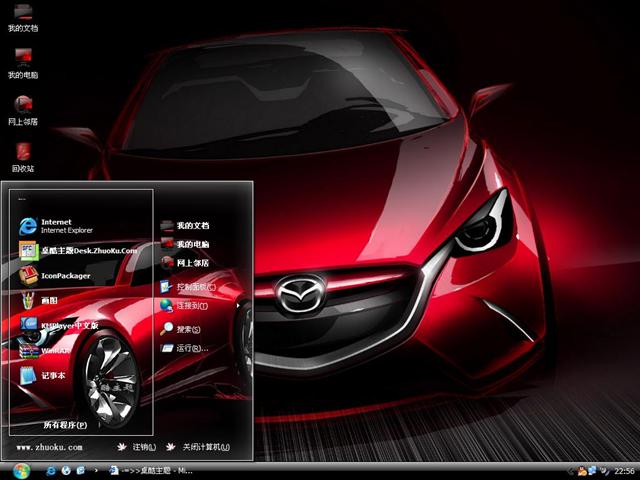
Task: Select the 我的文档 desktop icon
Action: click(23, 16)
